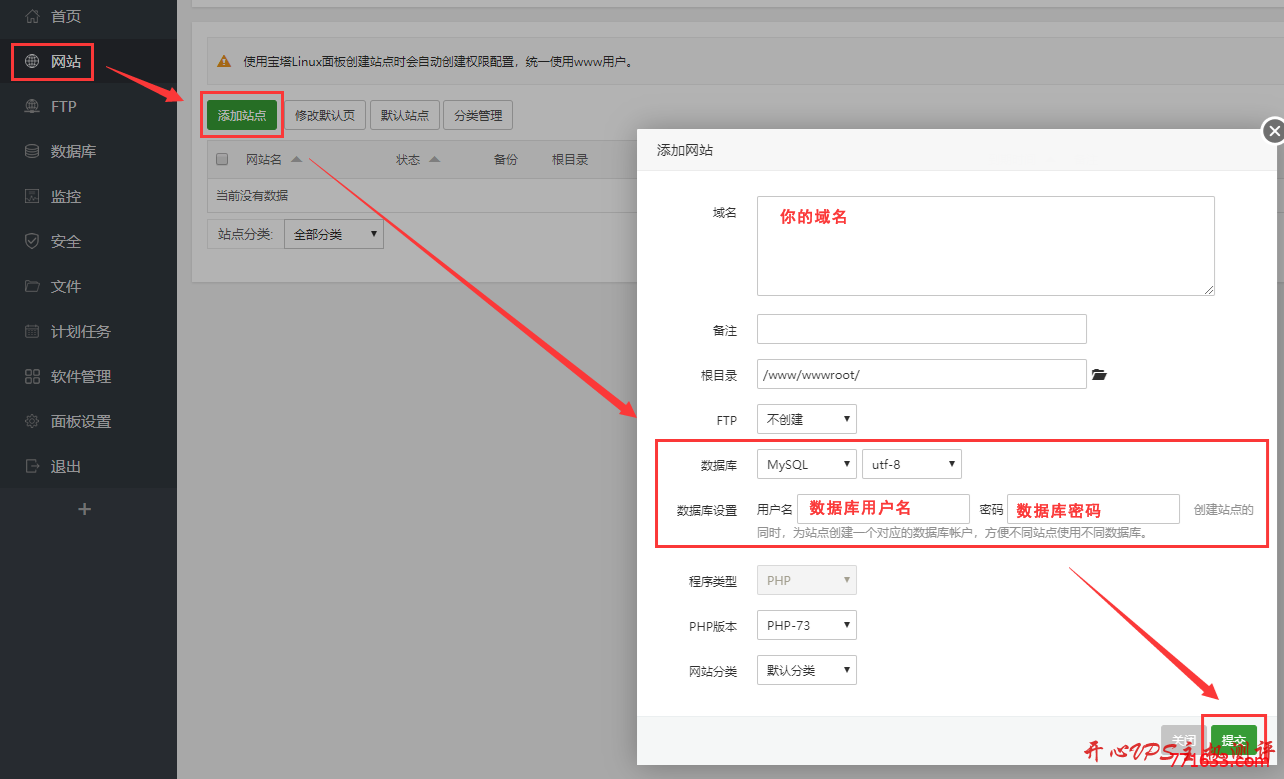The height and width of the screenshot is (779, 1284).
Task: Close the 添加网站 dialog with X
Action: click(1272, 131)
